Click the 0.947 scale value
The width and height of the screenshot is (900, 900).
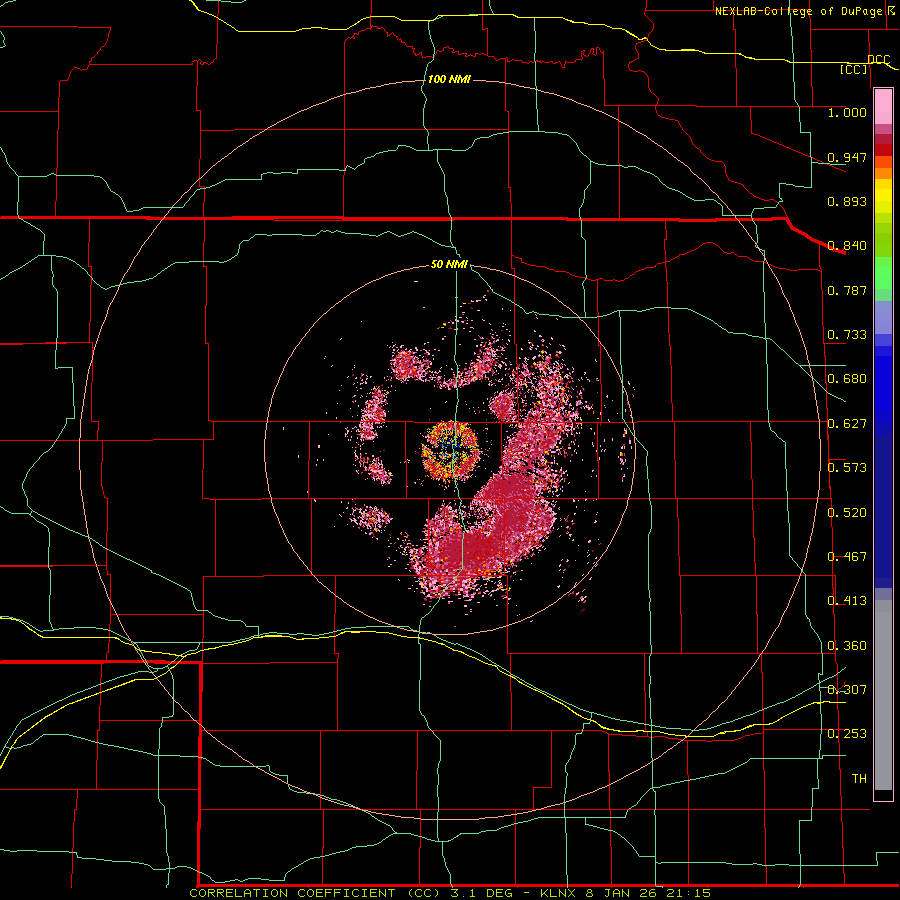[x=847, y=157]
